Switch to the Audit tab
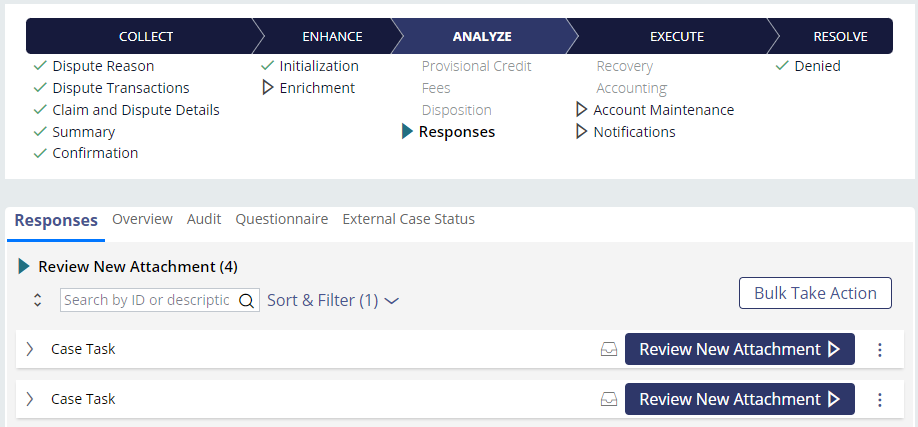The height and width of the screenshot is (427, 918). coord(204,219)
